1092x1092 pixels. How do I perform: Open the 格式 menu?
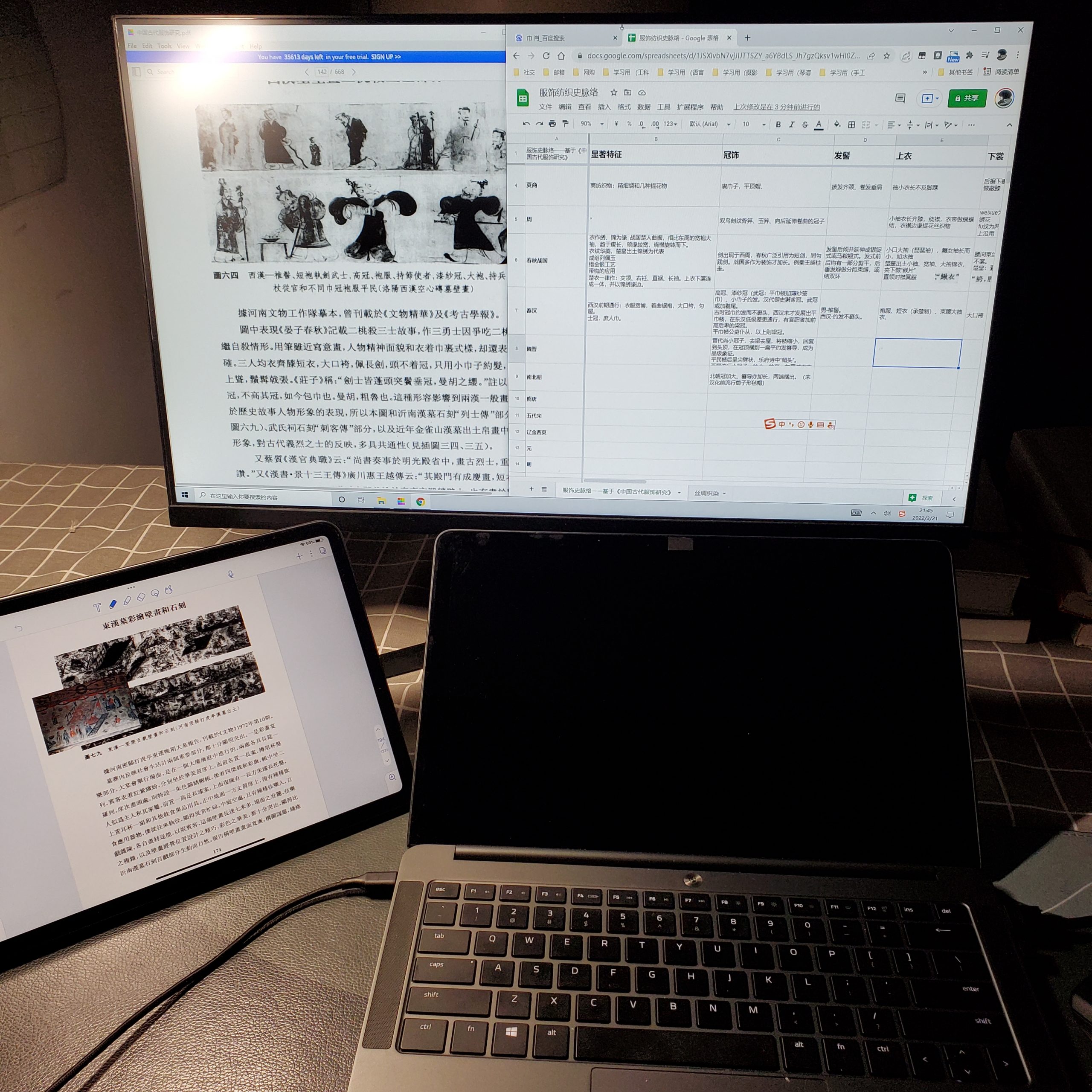[624, 106]
